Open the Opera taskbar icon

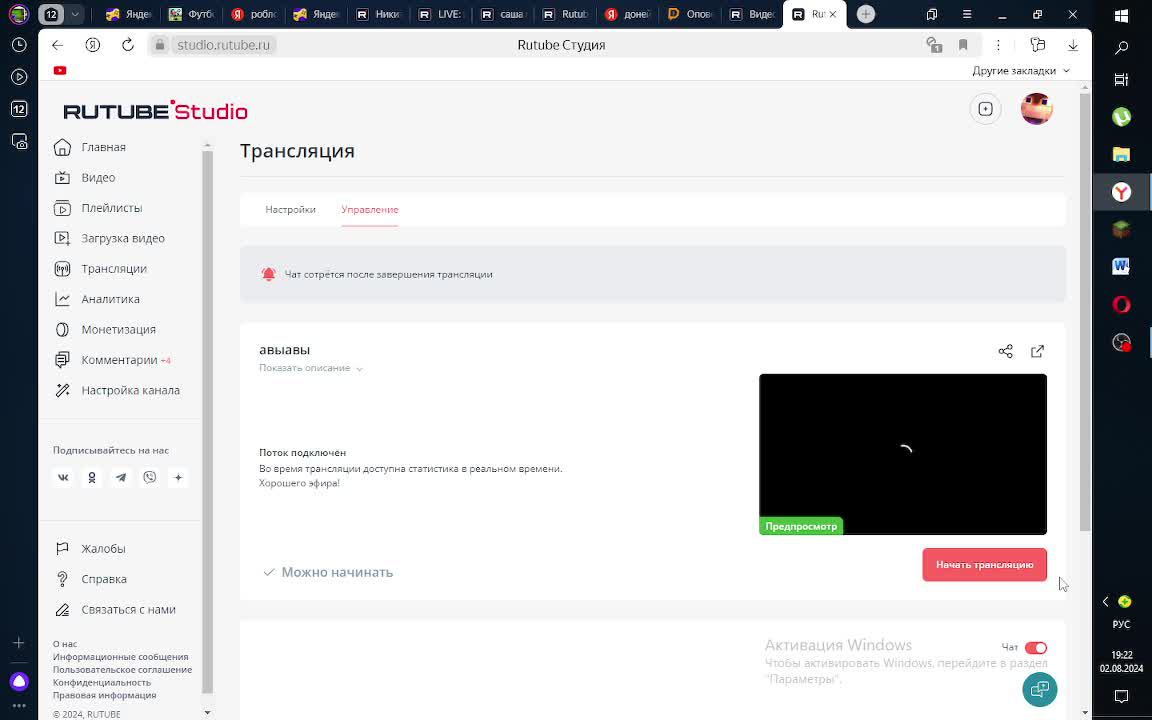[x=1121, y=303]
